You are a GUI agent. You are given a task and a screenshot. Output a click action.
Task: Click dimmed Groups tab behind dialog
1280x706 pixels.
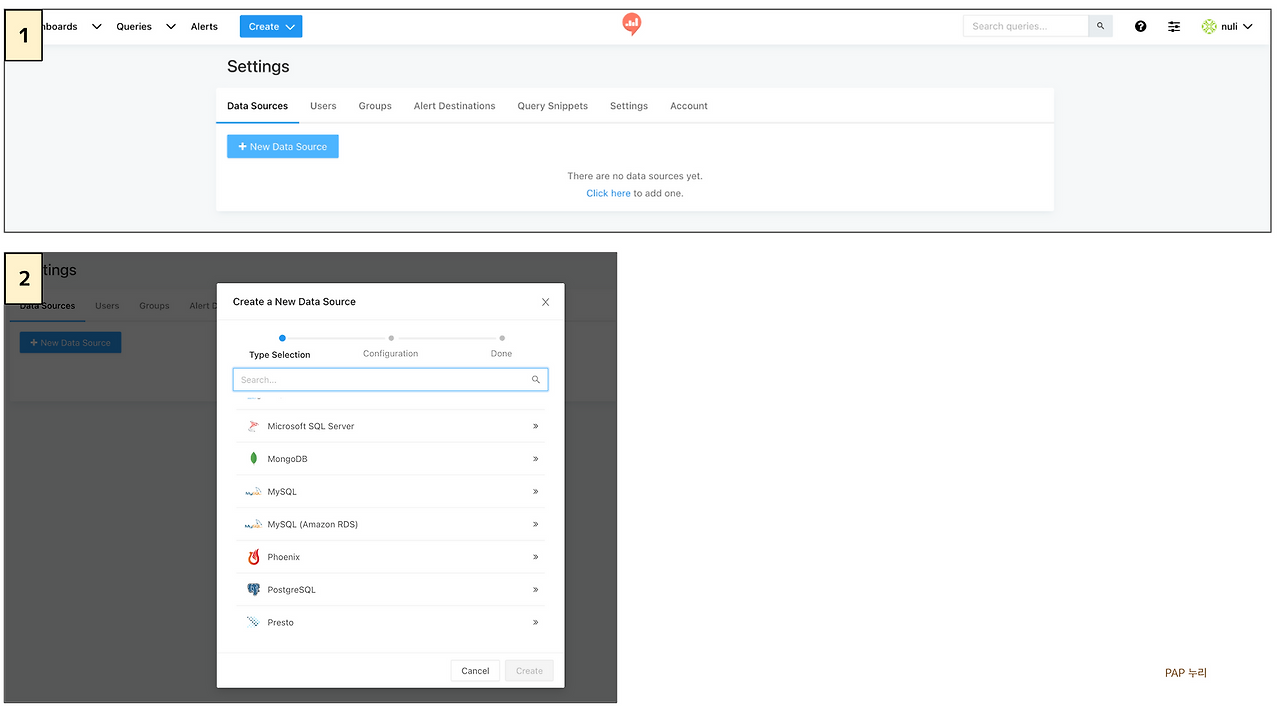tap(155, 306)
